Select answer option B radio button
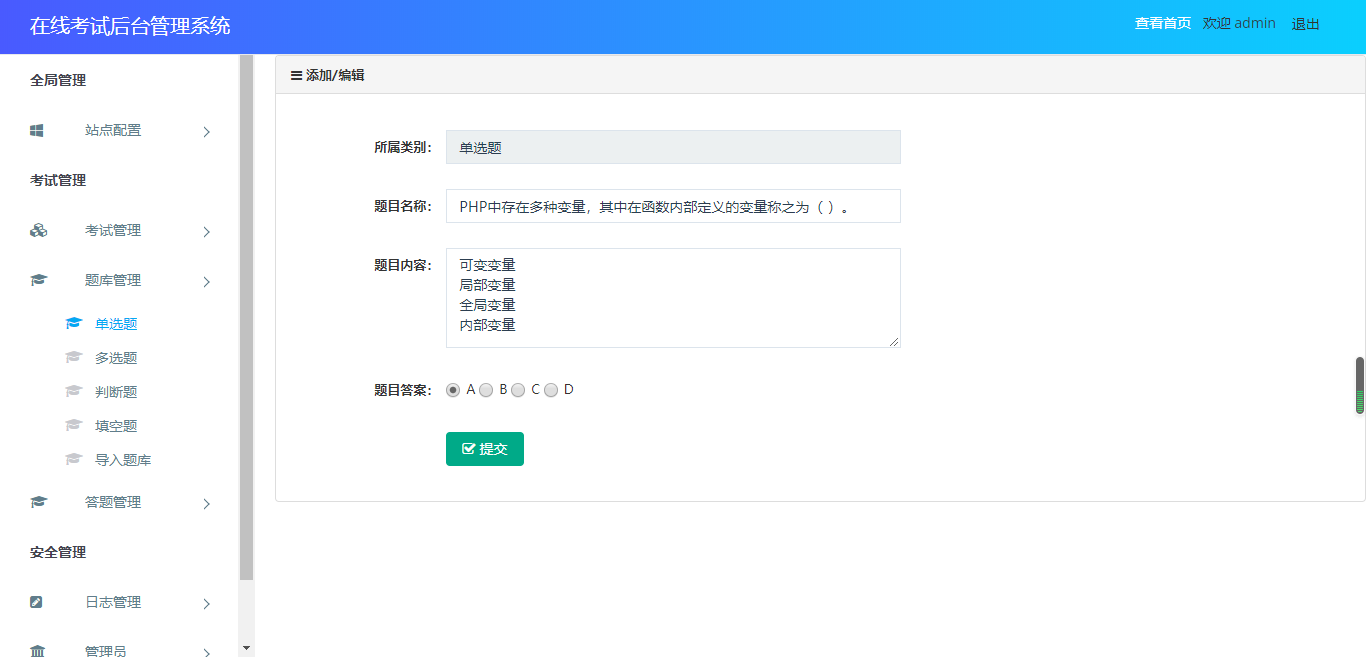 (x=486, y=390)
